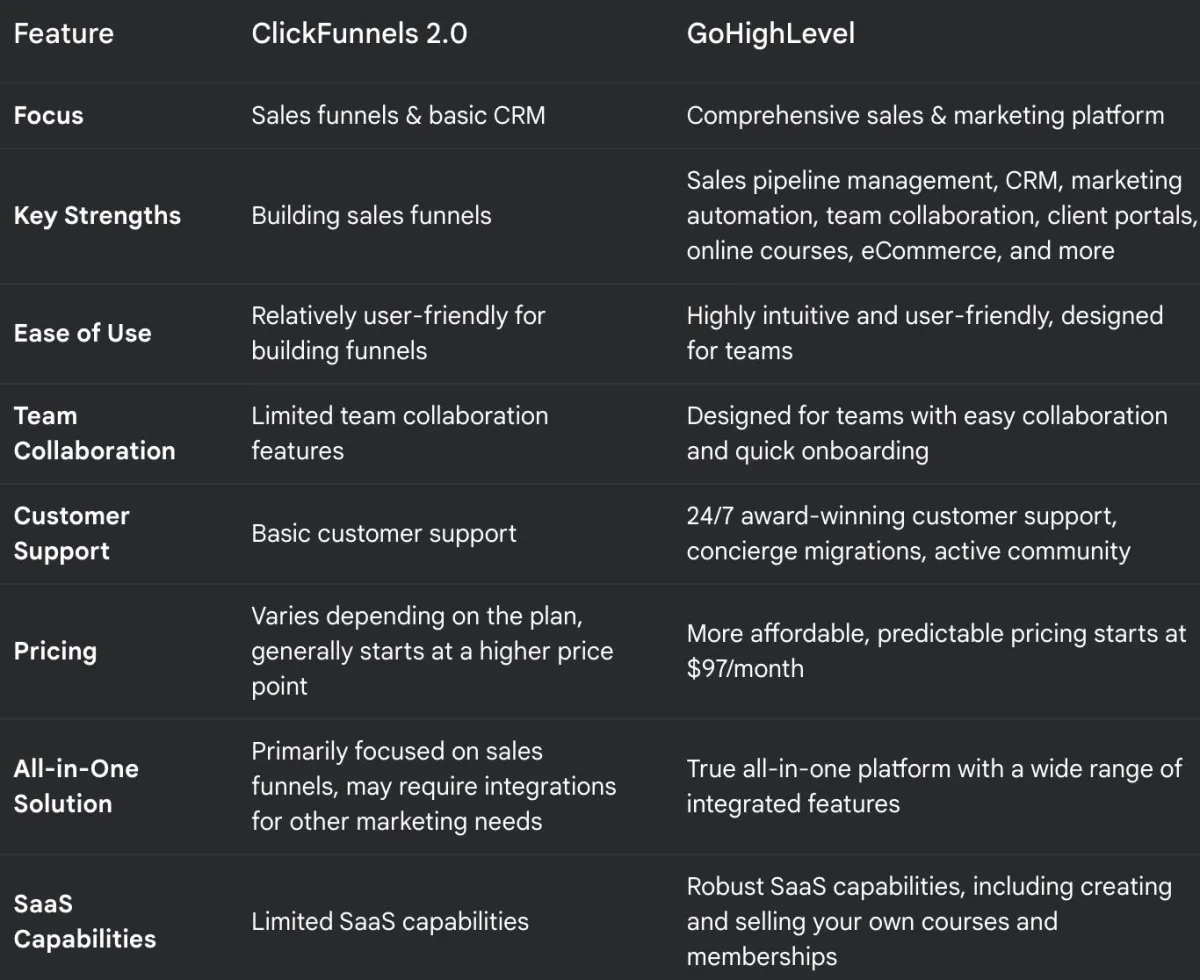
Task: Click the Key Strengths row label
Action: (97, 216)
